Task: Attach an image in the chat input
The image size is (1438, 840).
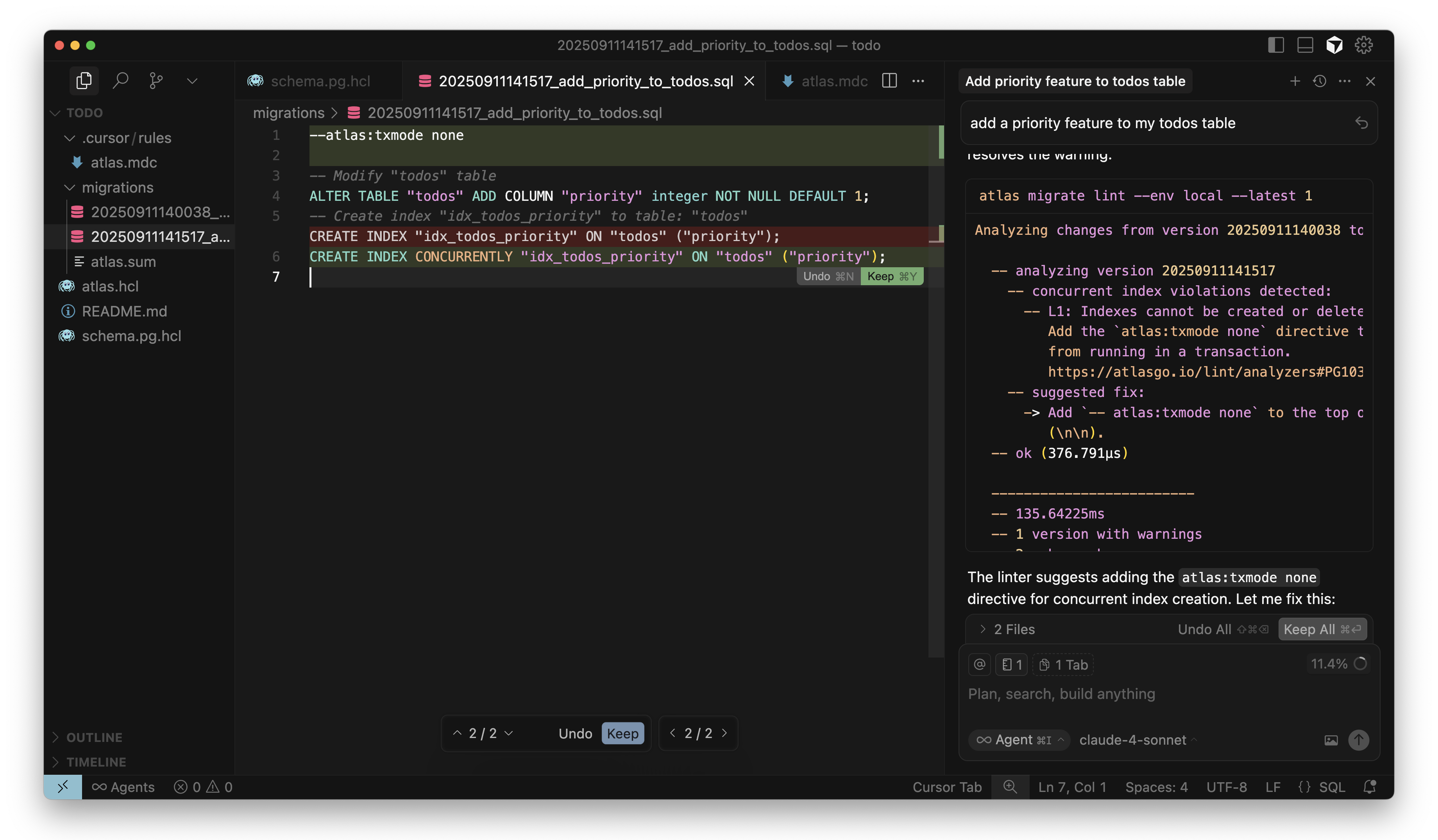Action: pyautogui.click(x=1331, y=740)
